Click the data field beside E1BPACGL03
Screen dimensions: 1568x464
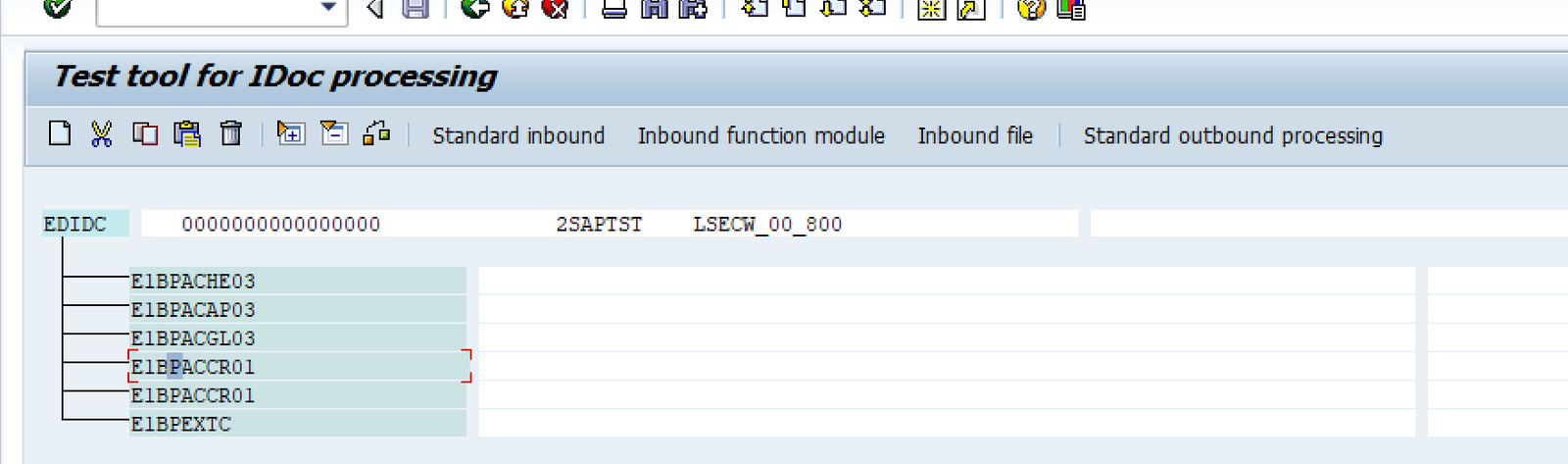point(946,338)
